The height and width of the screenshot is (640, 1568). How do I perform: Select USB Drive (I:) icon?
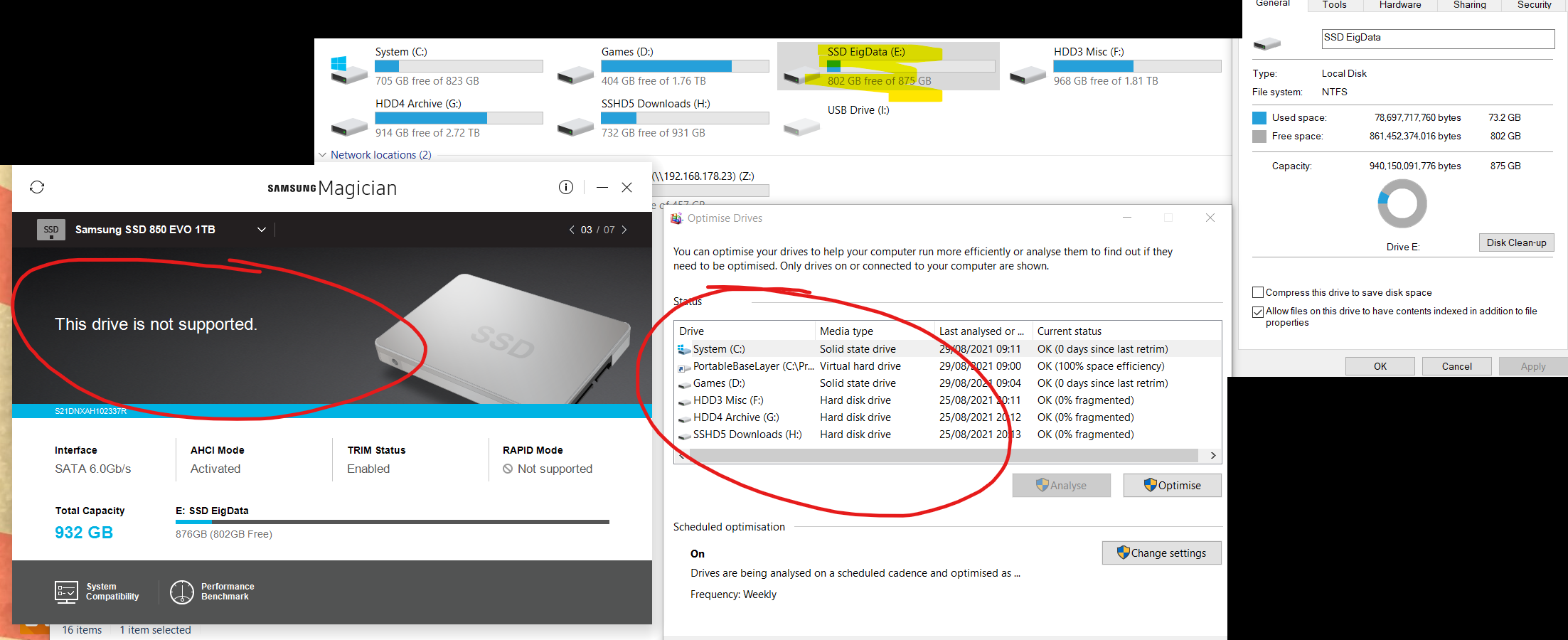(x=801, y=127)
